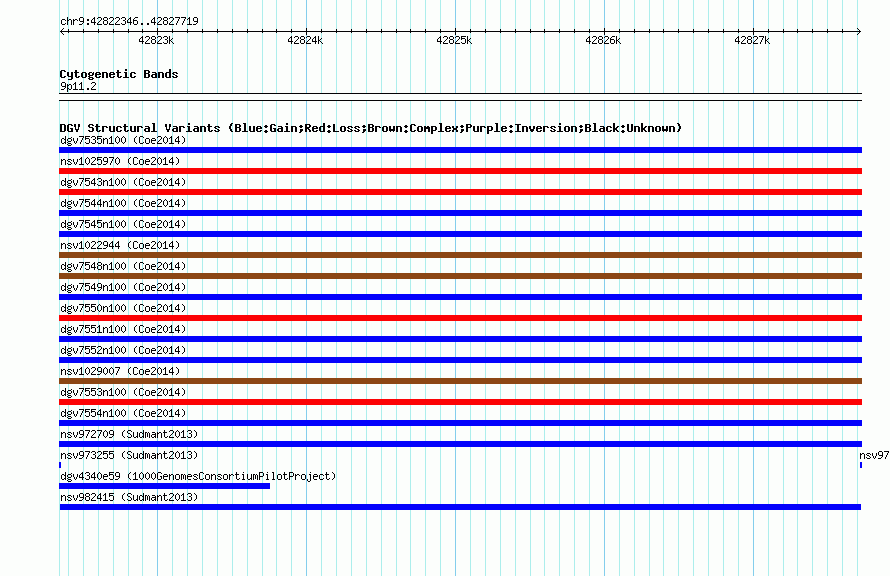Image resolution: width=890 pixels, height=576 pixels.
Task: Open the nsv982415 (Sudmant2013) label
Action: click(x=129, y=497)
